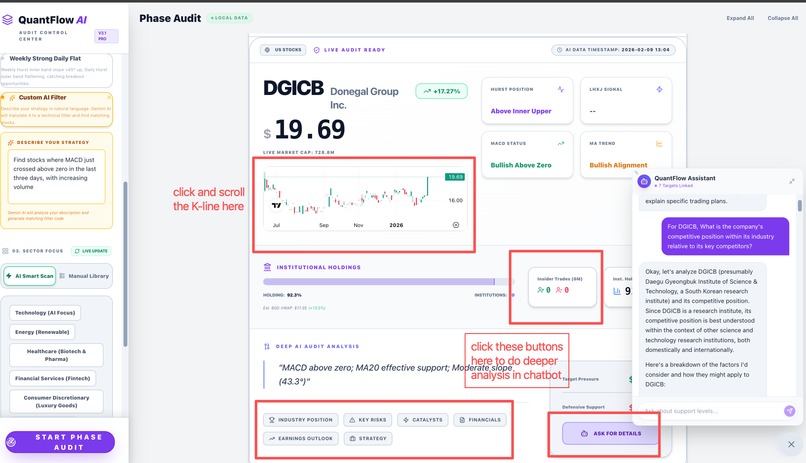
Task: Click the MA Trend card
Action: pos(626,155)
